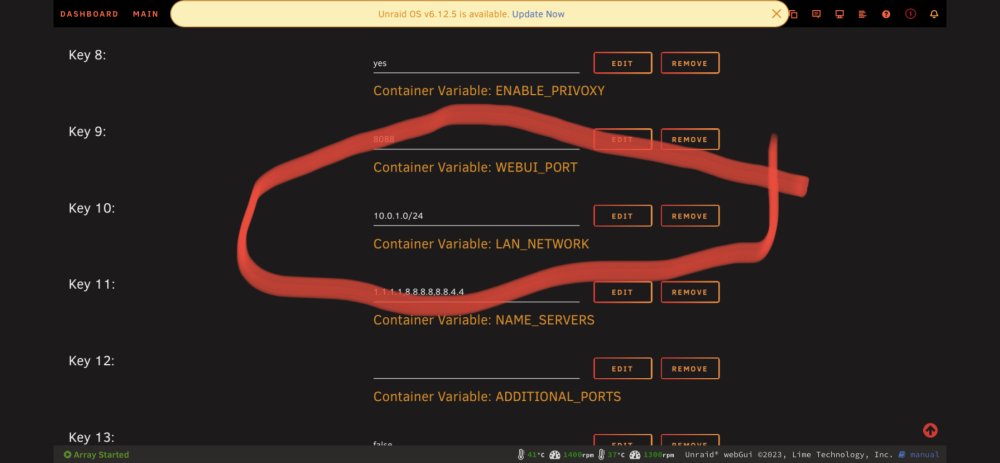Click the Update Now link
The image size is (1000, 463).
(538, 14)
